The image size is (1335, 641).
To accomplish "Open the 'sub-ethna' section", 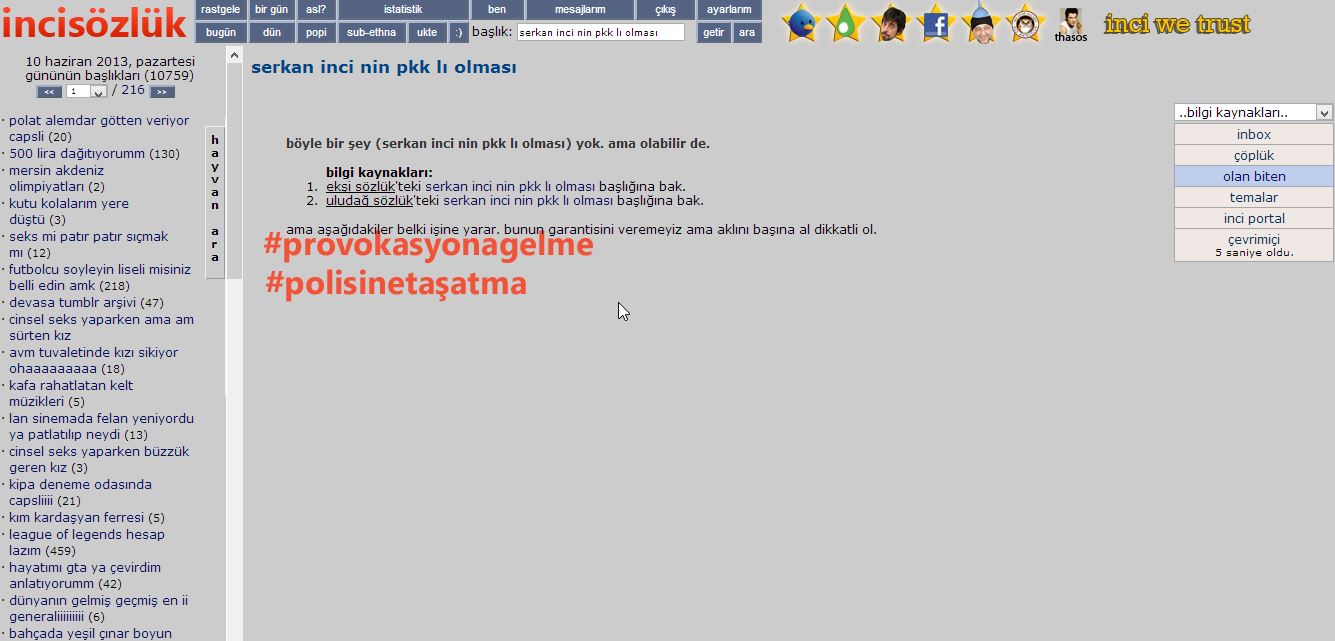I will (372, 32).
